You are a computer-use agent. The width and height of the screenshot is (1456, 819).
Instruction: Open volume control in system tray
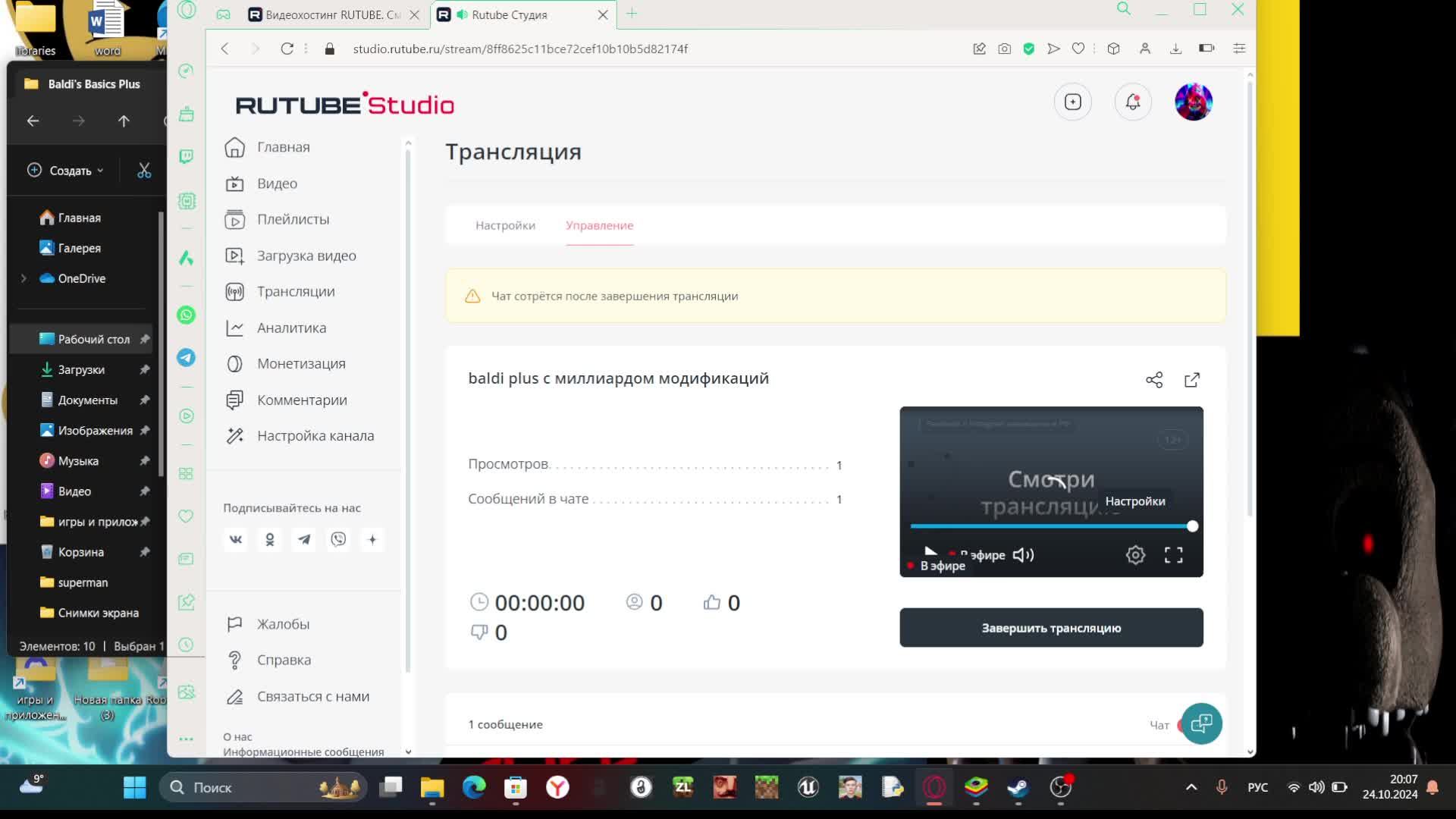click(1316, 787)
